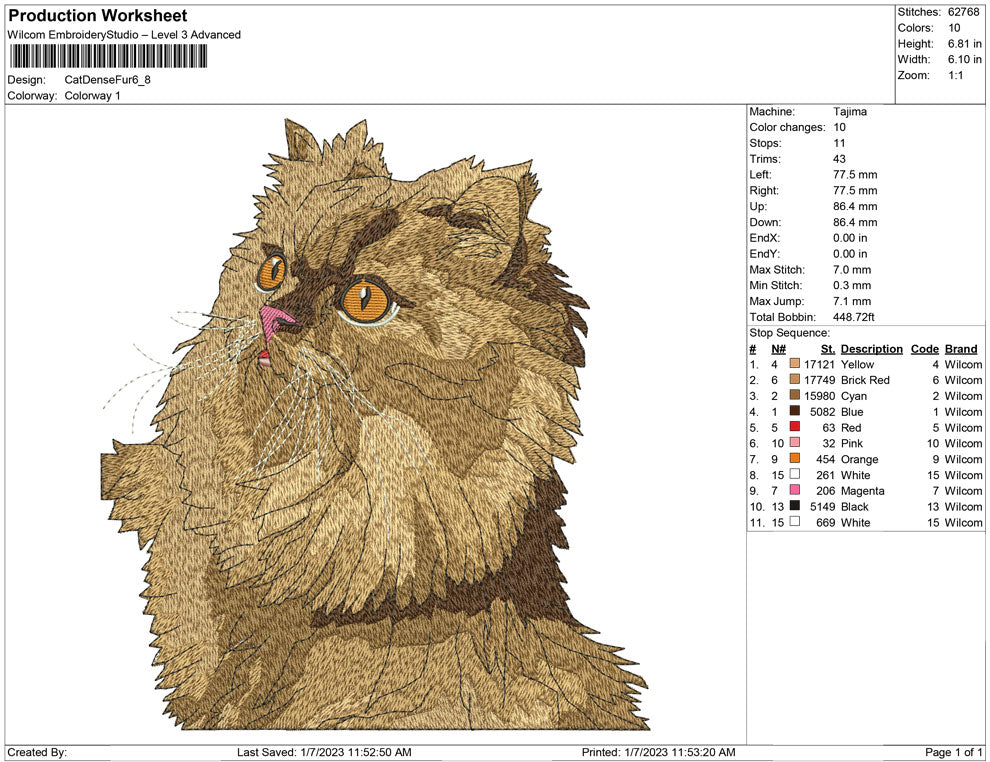Click the Code column header
This screenshot has height=762, width=990.
pyautogui.click(x=925, y=349)
